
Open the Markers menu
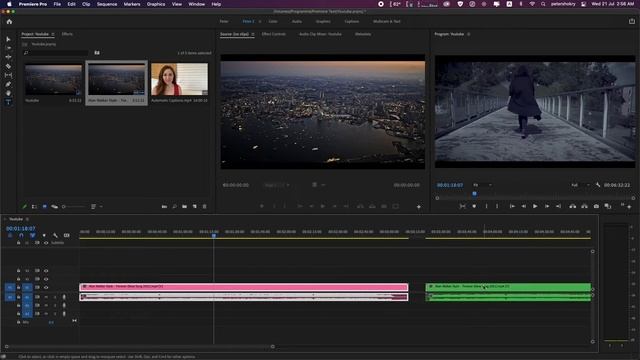(132, 4)
